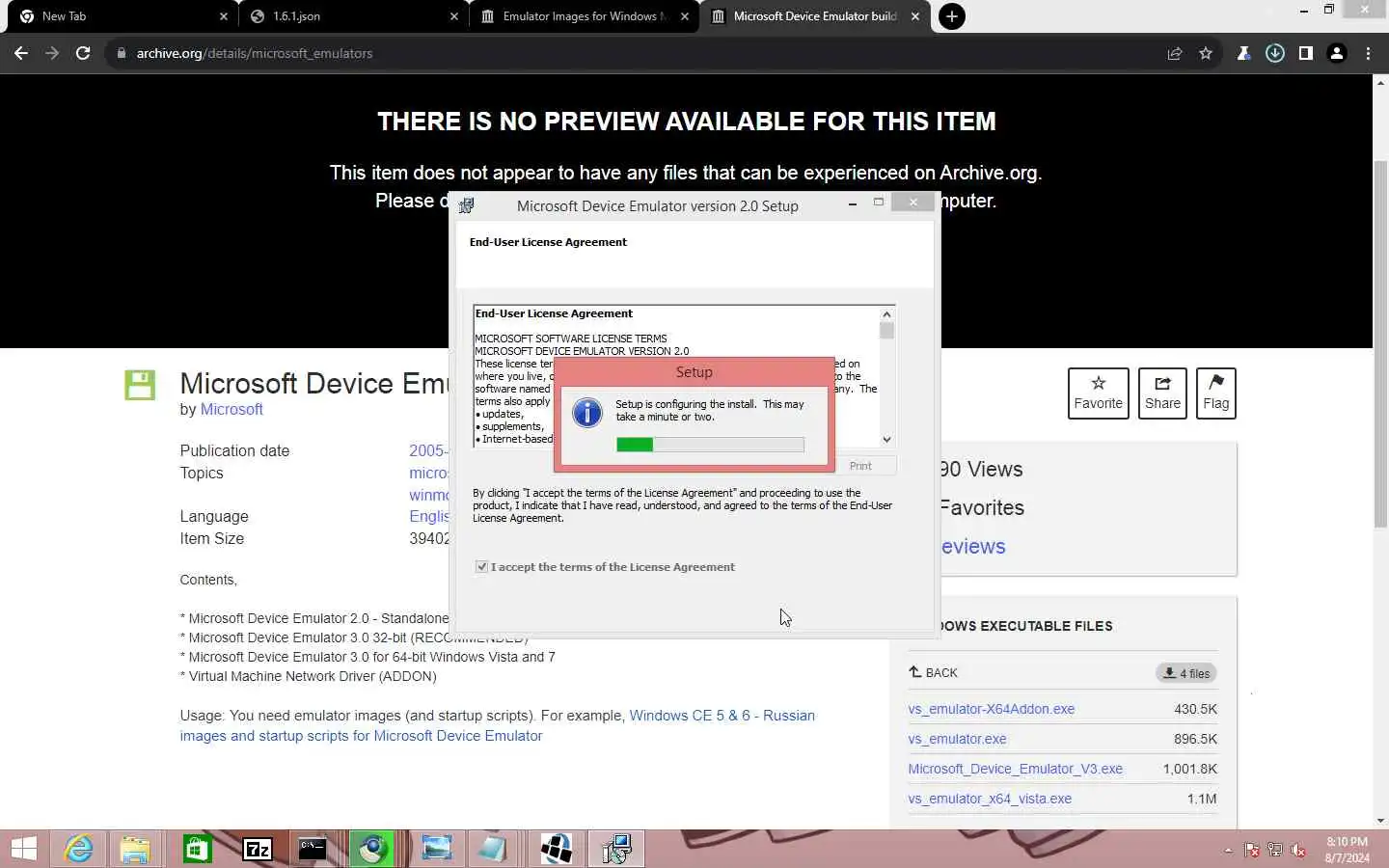The height and width of the screenshot is (868, 1389).
Task: Click the Reviews link
Action: (x=973, y=547)
